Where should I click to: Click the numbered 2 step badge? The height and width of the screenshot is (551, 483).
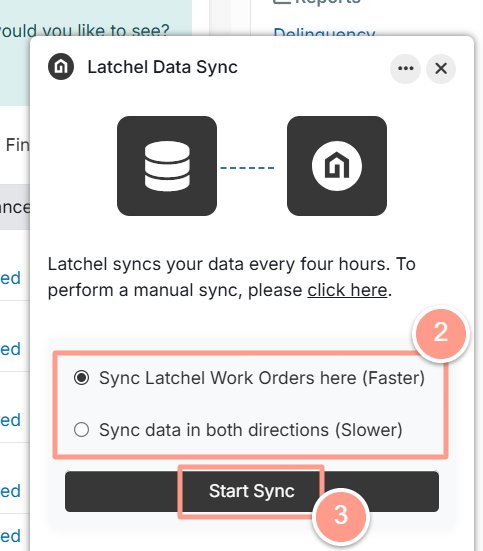click(441, 332)
